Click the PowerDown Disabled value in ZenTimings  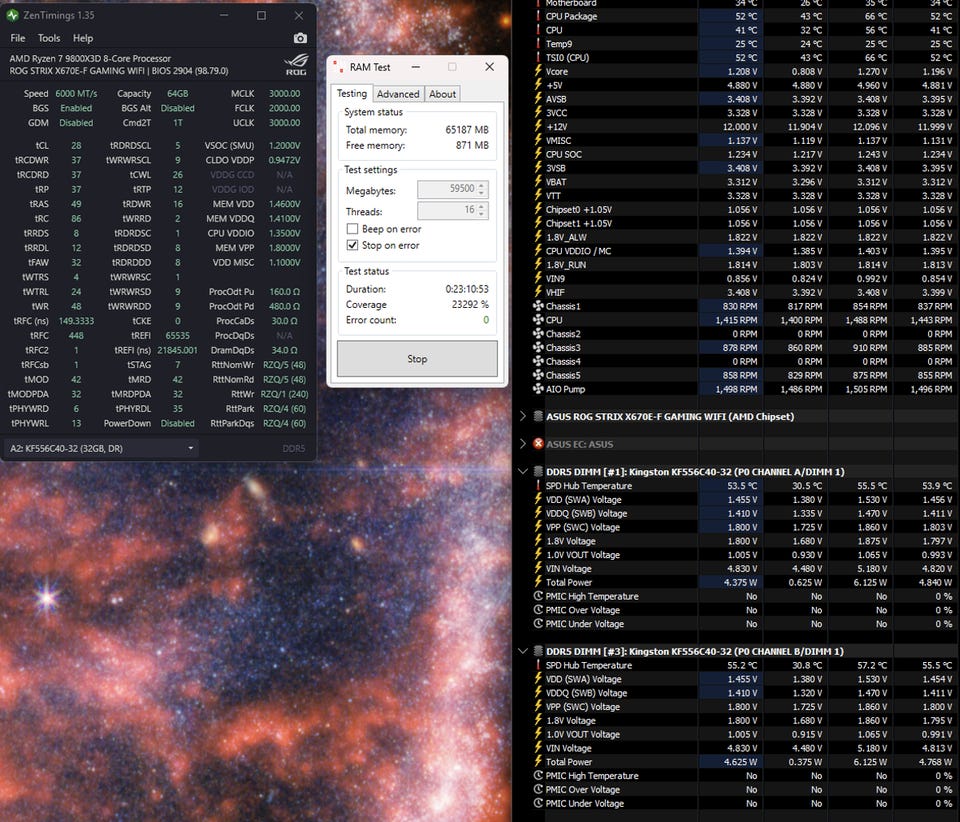[x=178, y=423]
